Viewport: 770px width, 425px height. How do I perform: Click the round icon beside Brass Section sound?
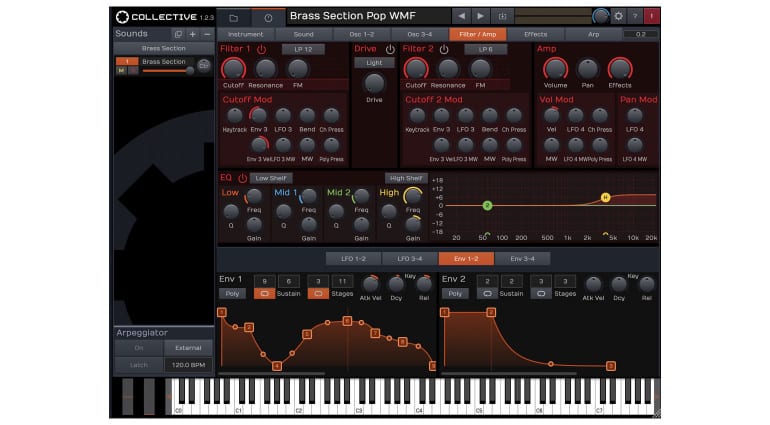pyautogui.click(x=203, y=65)
